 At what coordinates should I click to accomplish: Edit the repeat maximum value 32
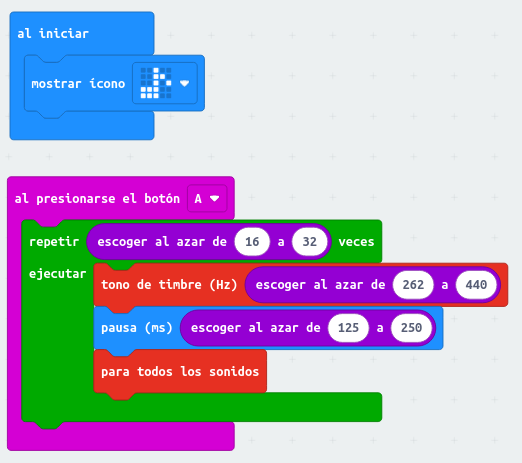point(309,242)
